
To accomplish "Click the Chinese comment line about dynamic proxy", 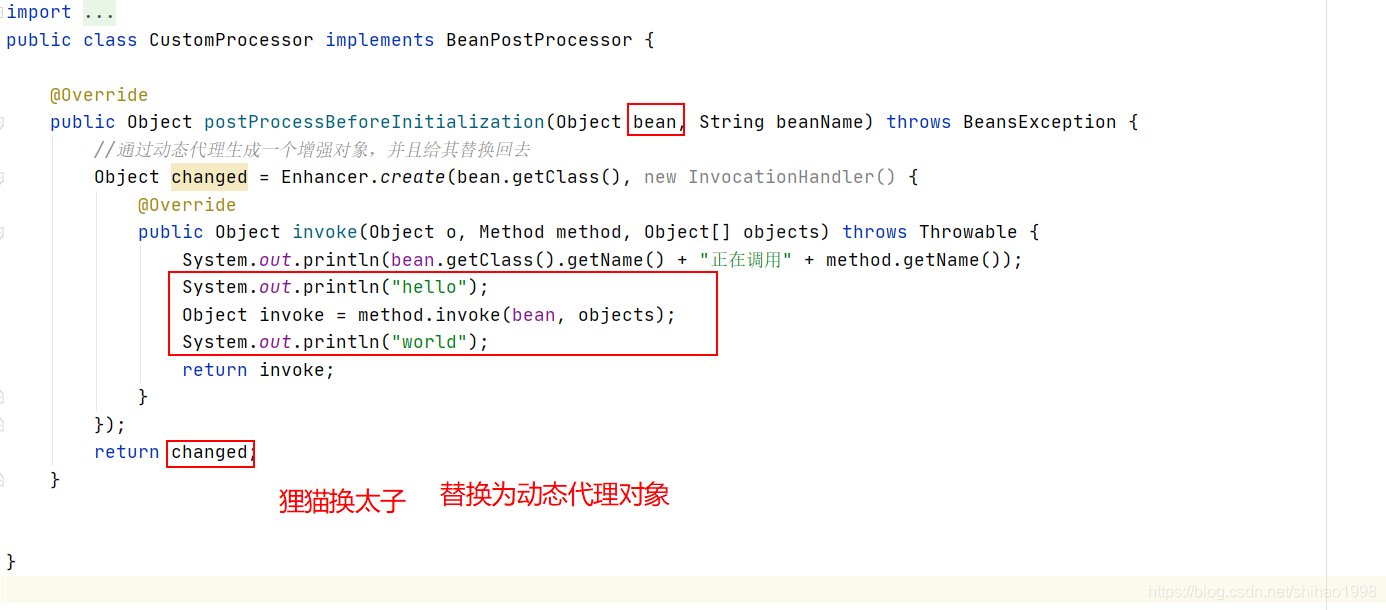I will click(x=312, y=150).
